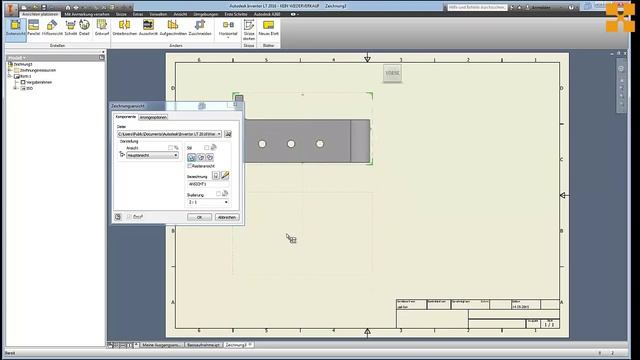Click the dialog help icon bottom-left

[x=118, y=217]
